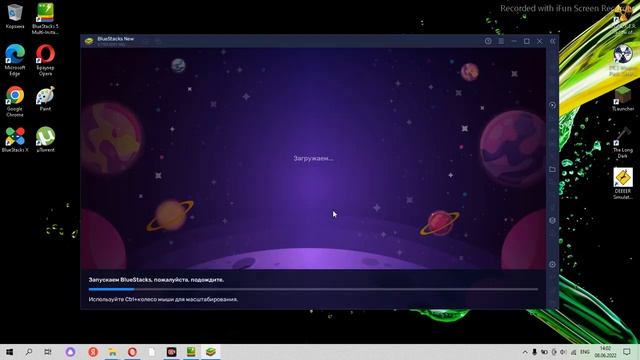Screen dimensions: 640x360
Task: Click the hexagon icon in BlueStacks sidebar
Action: point(552,220)
